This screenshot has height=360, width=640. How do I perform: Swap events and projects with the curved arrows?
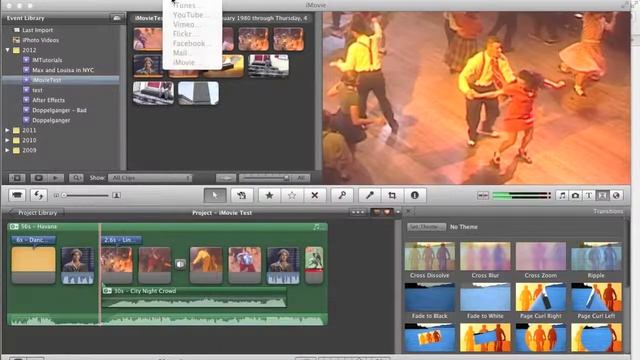[39, 195]
